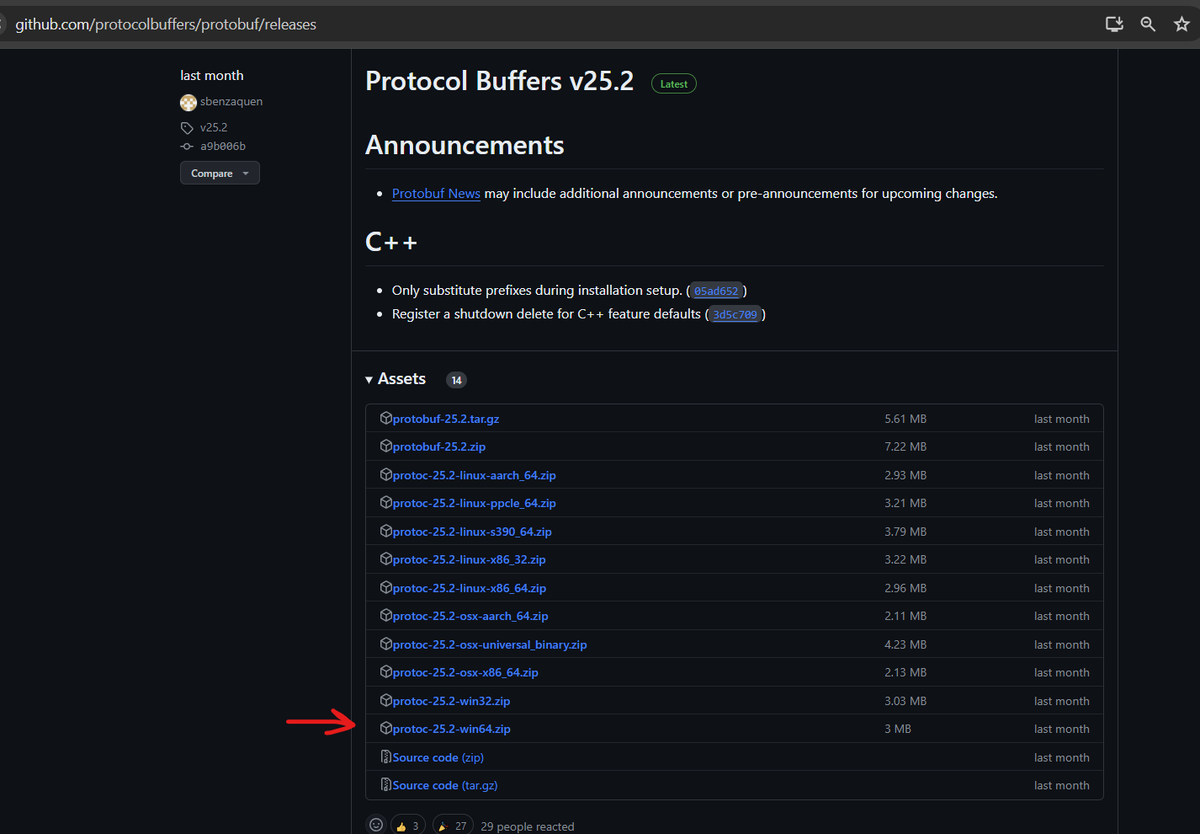The width and height of the screenshot is (1200, 834).
Task: Download Source code (zip)
Action: pyautogui.click(x=438, y=758)
